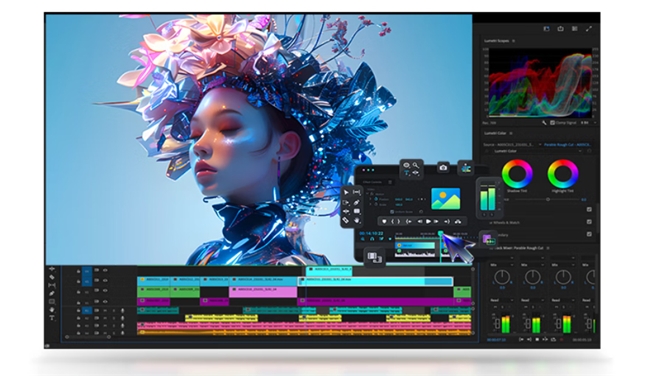Image resolution: width=650 pixels, height=376 pixels.
Task: Click the wrench settings icon under Lumetri Scopes
Action: [544, 123]
